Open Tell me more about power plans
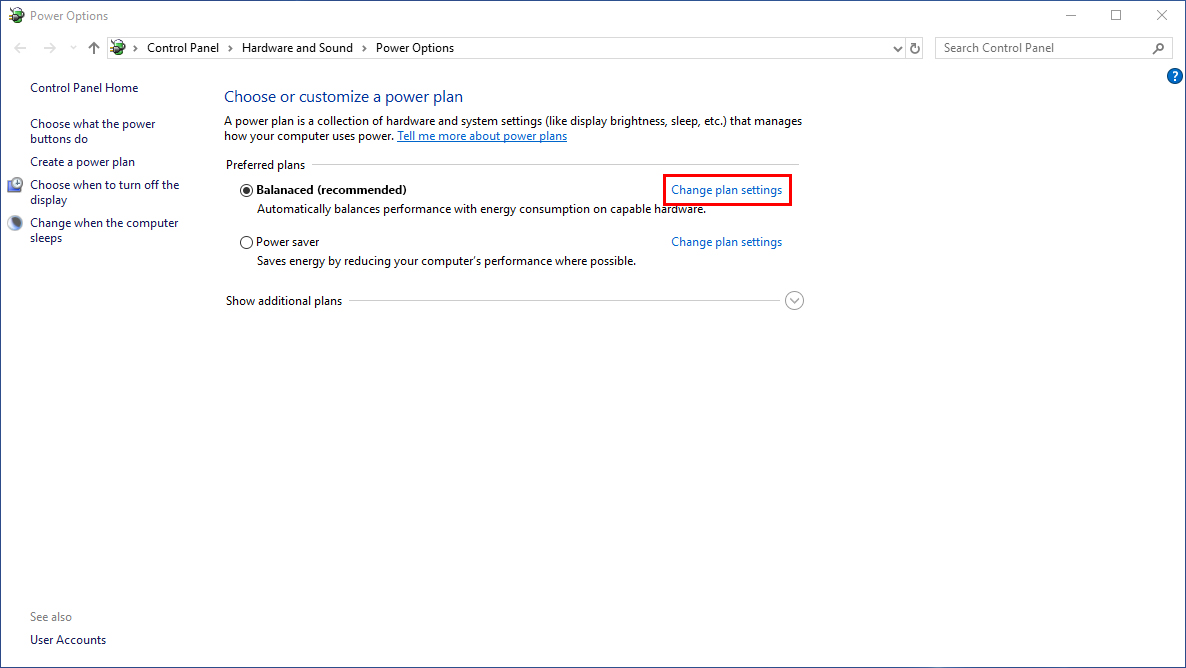This screenshot has width=1186, height=668. [x=481, y=136]
